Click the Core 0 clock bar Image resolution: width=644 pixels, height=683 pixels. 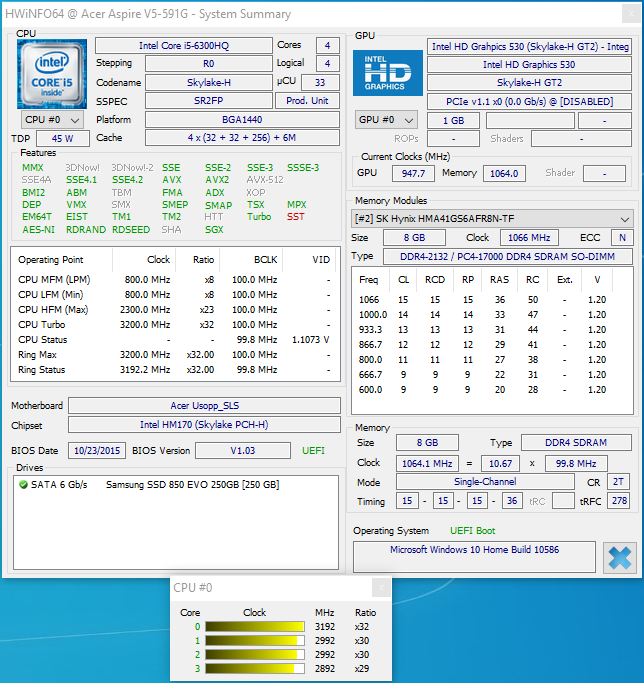255,627
